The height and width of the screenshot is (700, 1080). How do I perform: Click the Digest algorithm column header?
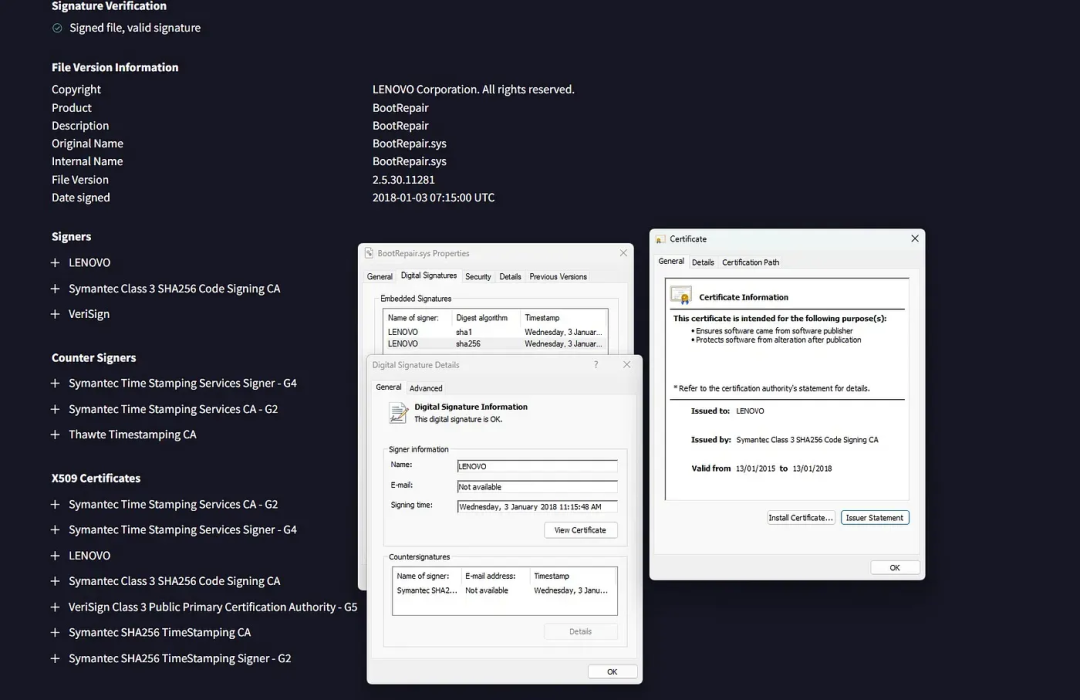click(x=481, y=318)
